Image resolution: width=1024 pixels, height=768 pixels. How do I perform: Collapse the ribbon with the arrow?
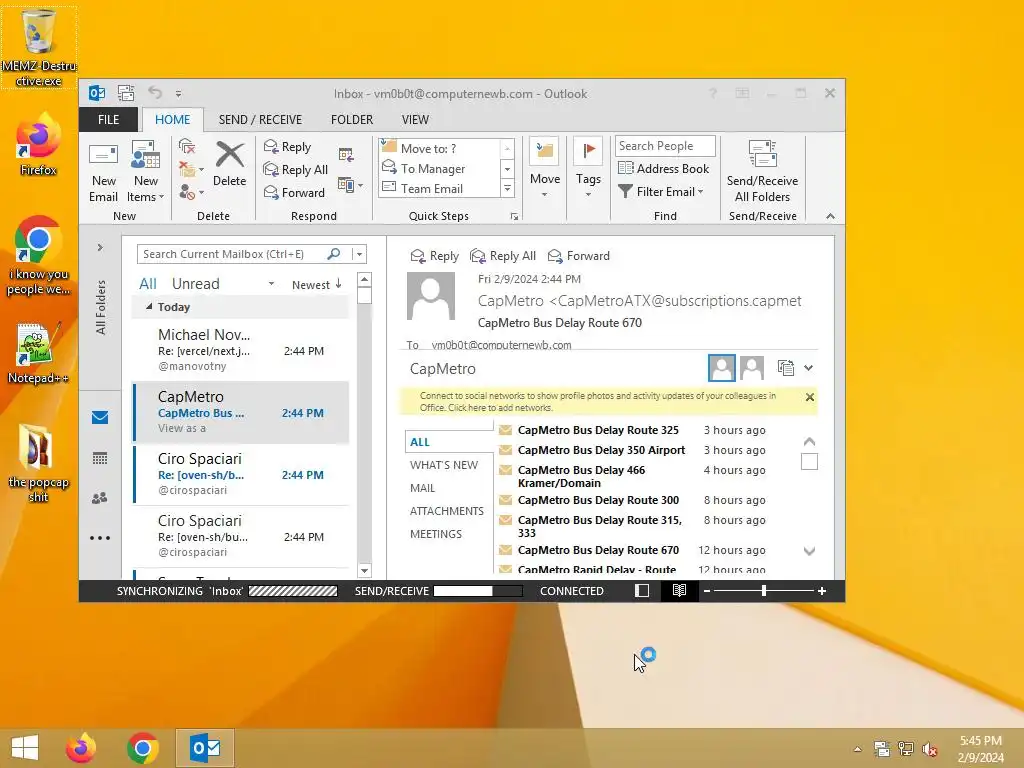click(x=830, y=216)
